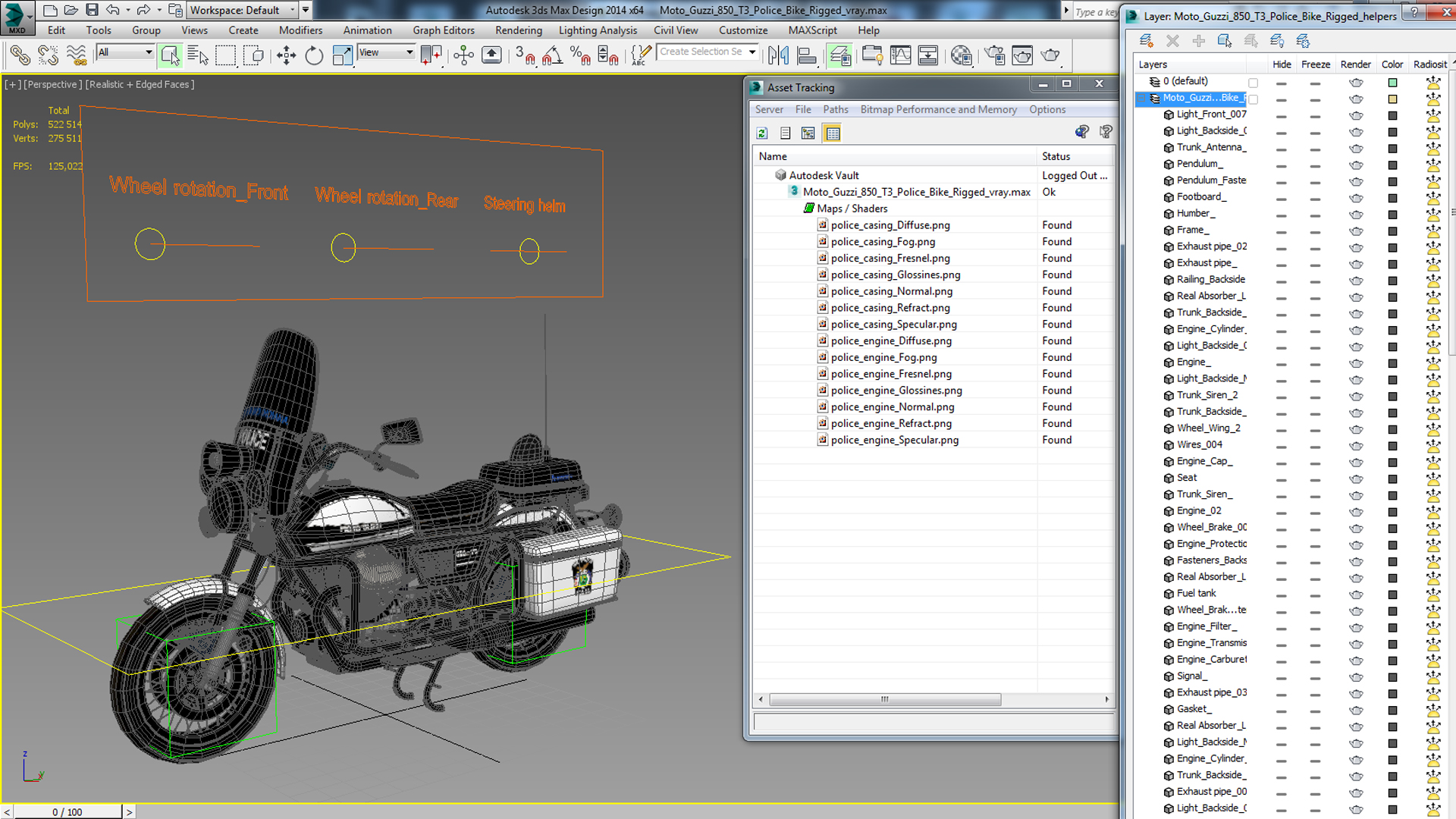Screen dimensions: 1456x819
Task: Toggle Percent Snap icon
Action: click(x=580, y=55)
